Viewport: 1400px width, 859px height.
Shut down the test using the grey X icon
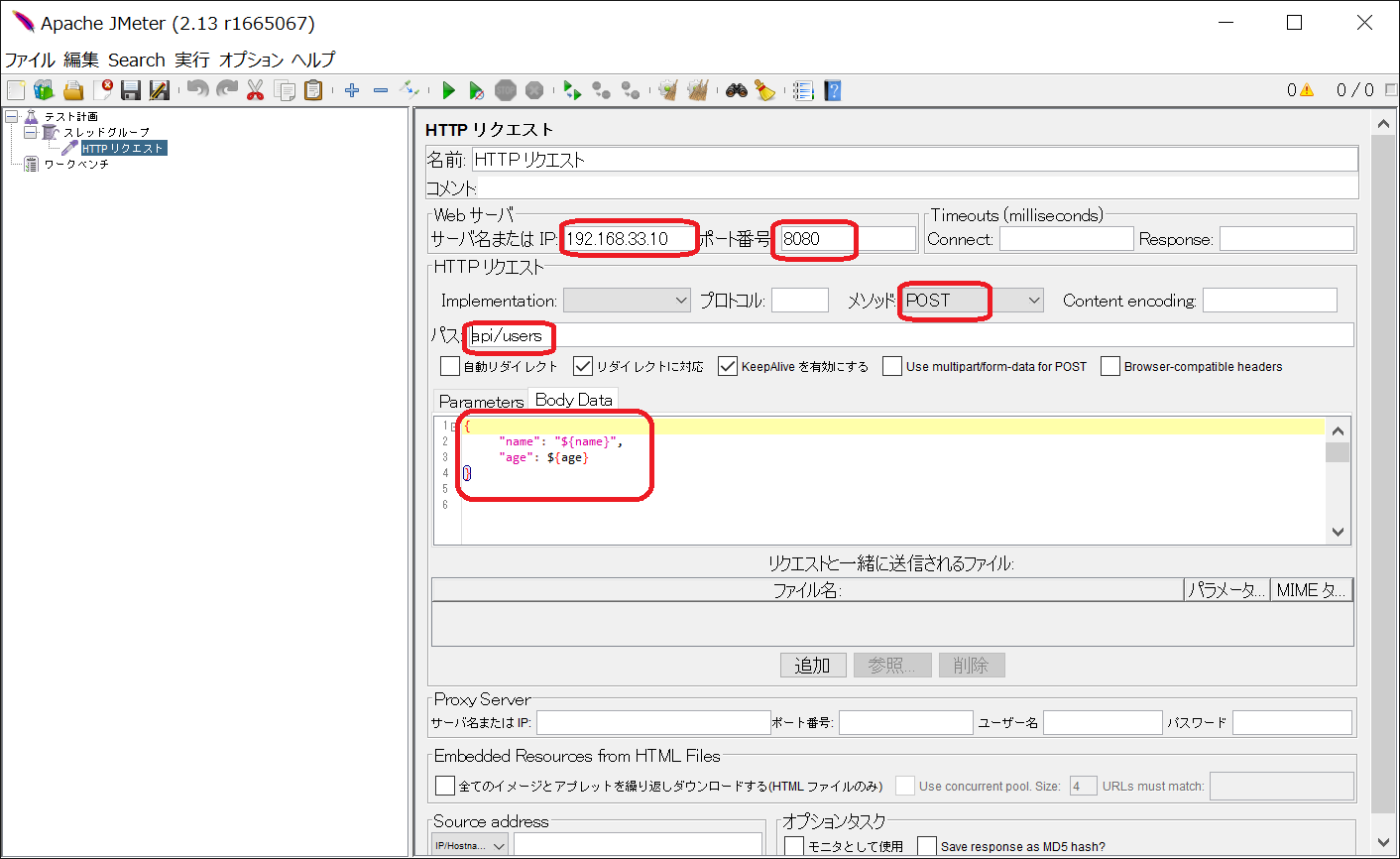pos(534,90)
